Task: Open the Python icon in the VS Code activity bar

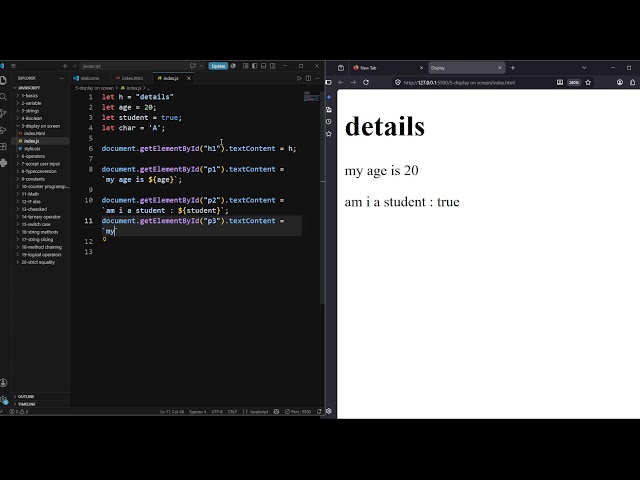Action: point(3,163)
